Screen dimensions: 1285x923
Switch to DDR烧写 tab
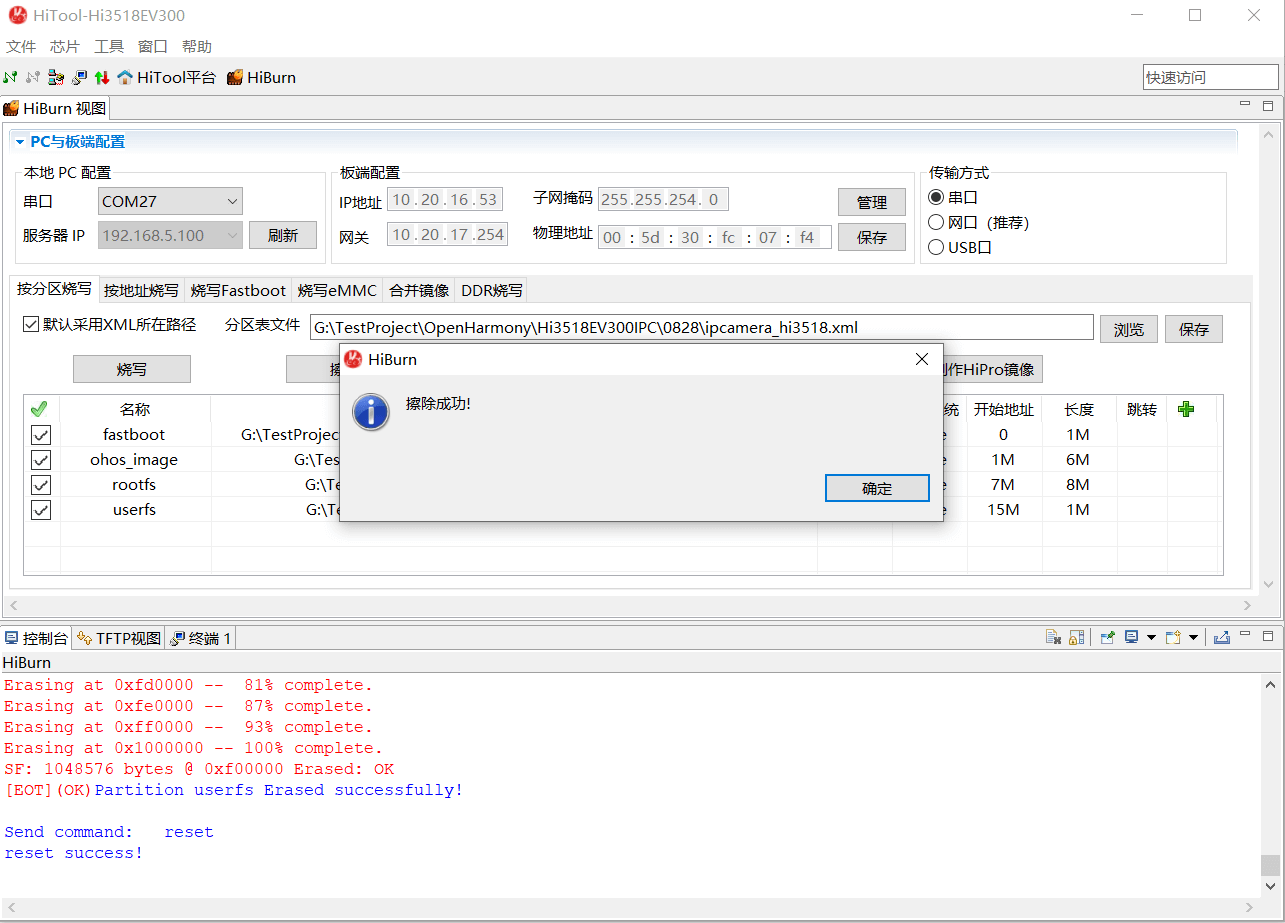[491, 291]
